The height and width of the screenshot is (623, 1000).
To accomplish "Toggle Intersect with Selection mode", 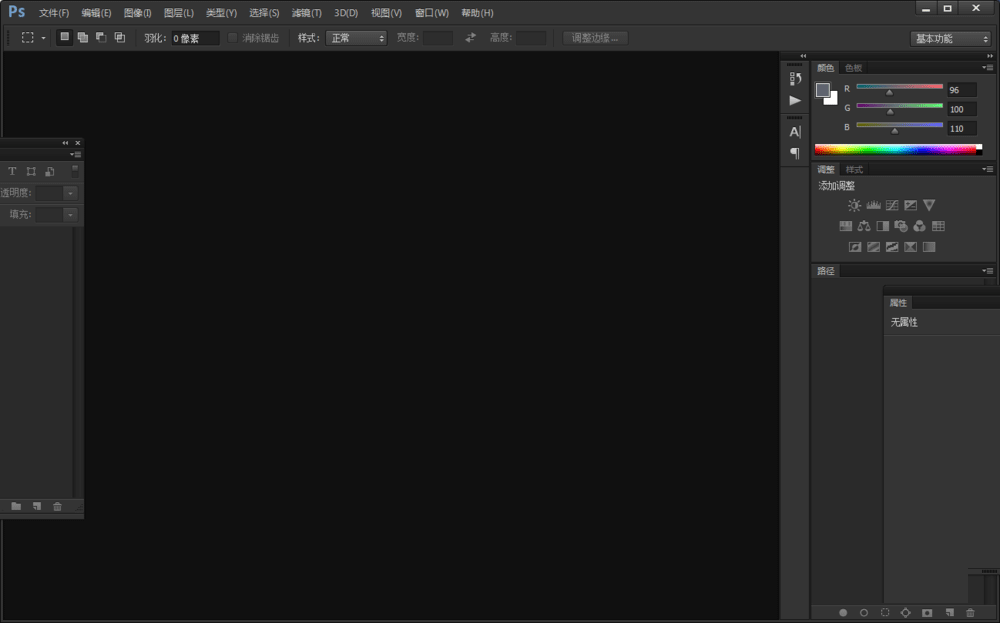I will pyautogui.click(x=120, y=37).
